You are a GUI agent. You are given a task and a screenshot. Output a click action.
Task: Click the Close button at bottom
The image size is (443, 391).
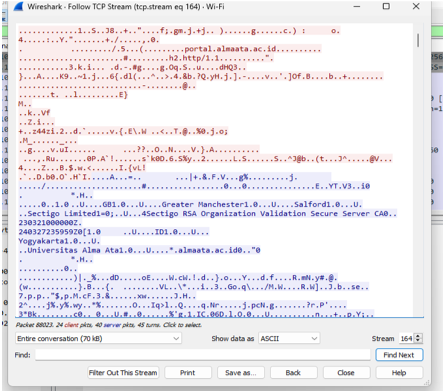tap(346, 373)
